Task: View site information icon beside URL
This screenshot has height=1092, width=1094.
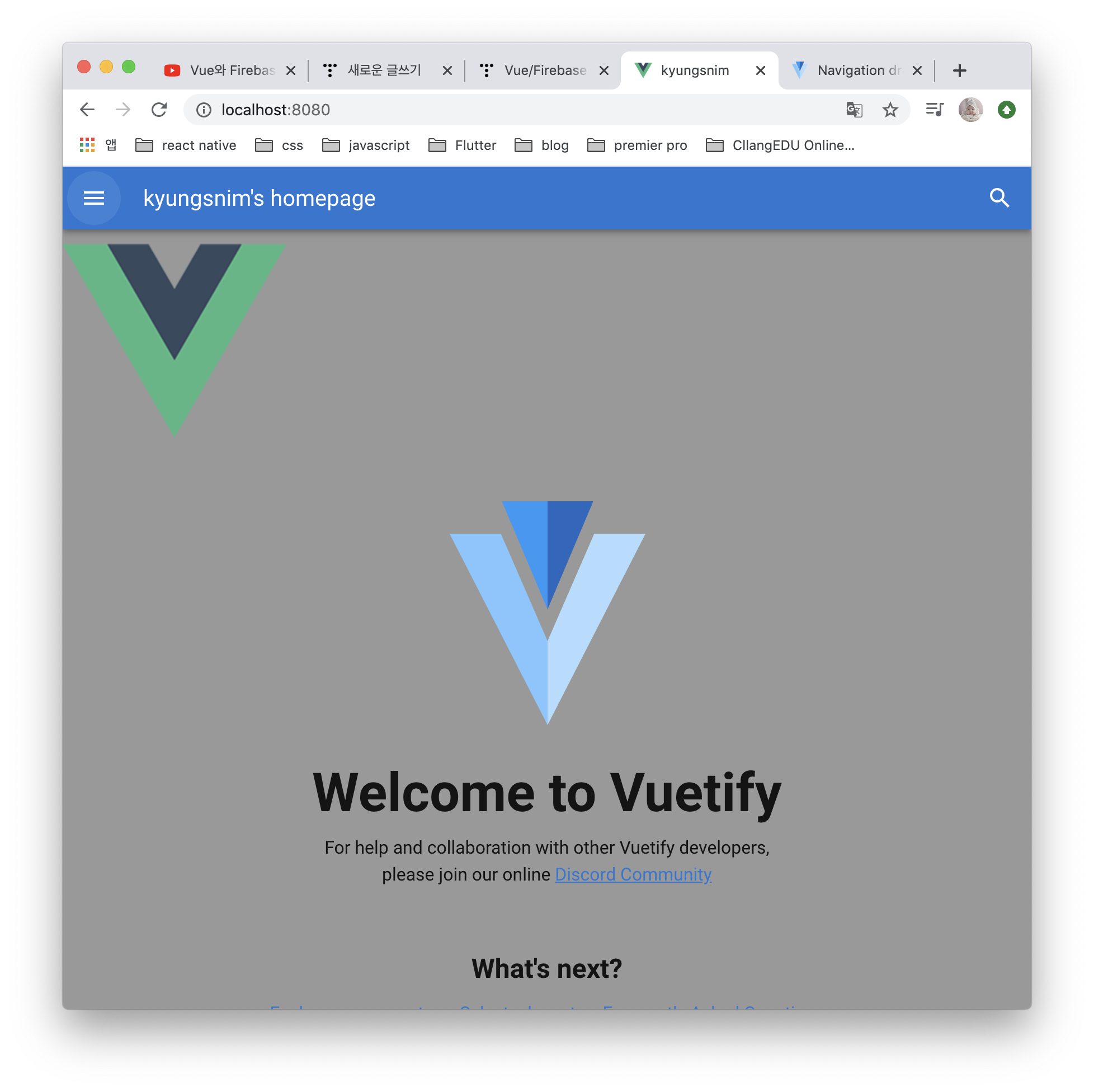Action: tap(204, 110)
